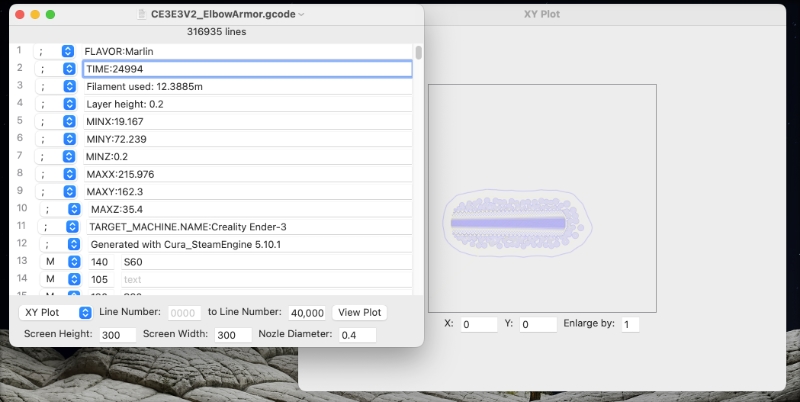Image resolution: width=800 pixels, height=402 pixels.
Task: Open command type popup on line 1
Action: pos(68,51)
